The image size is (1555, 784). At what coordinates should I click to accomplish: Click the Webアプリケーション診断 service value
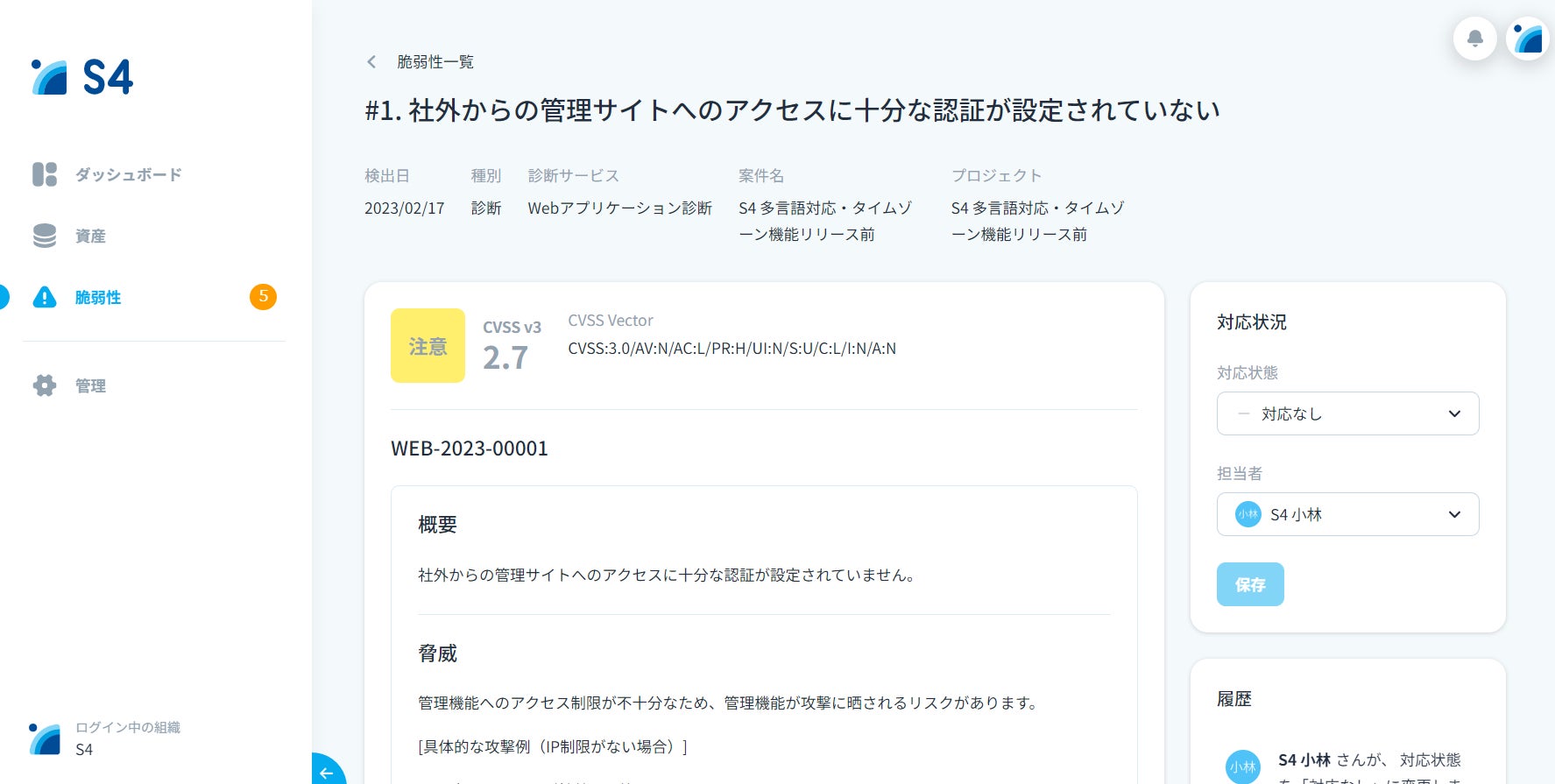tap(620, 208)
